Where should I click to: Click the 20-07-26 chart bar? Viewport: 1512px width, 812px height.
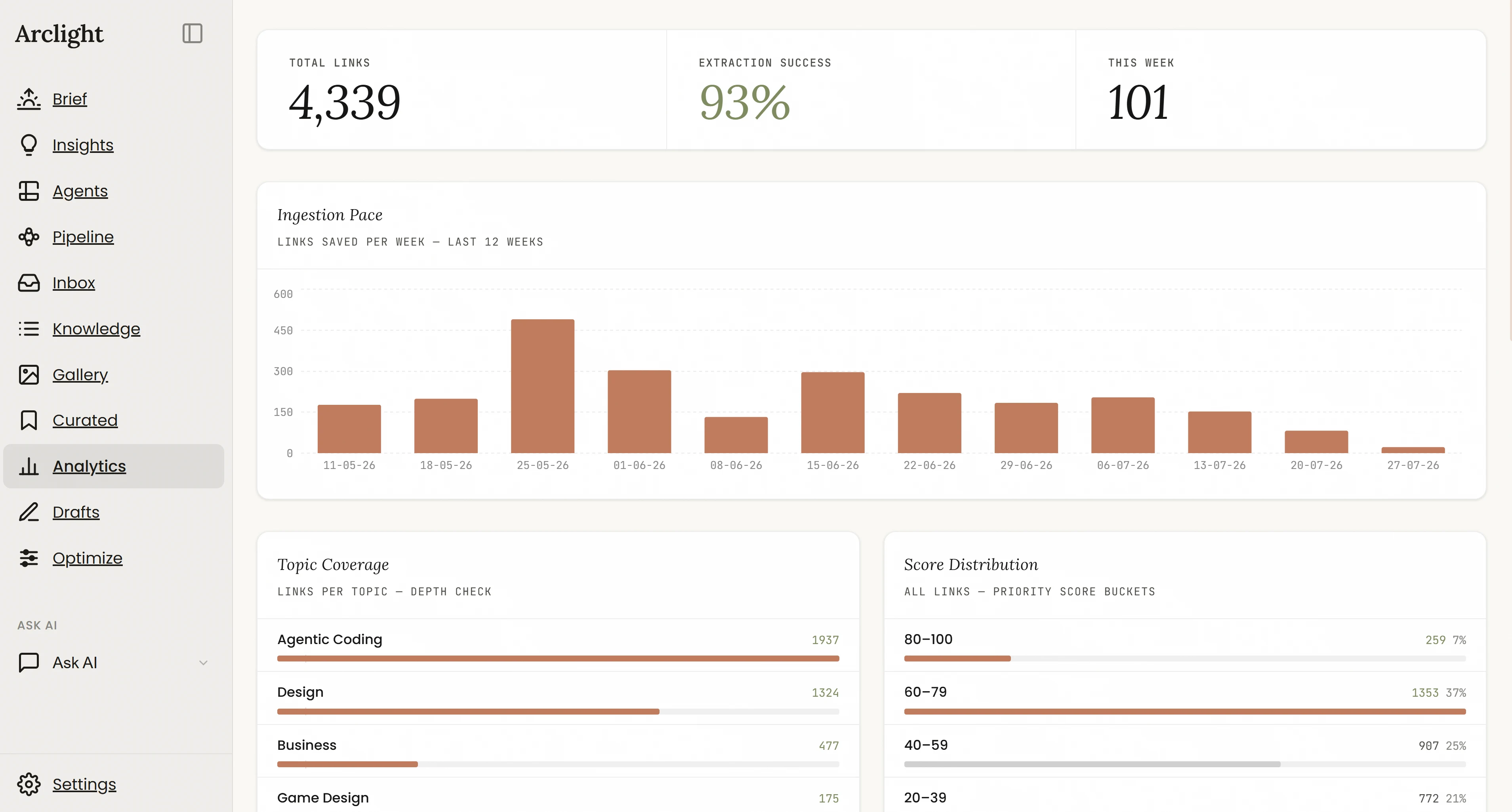(x=1317, y=442)
